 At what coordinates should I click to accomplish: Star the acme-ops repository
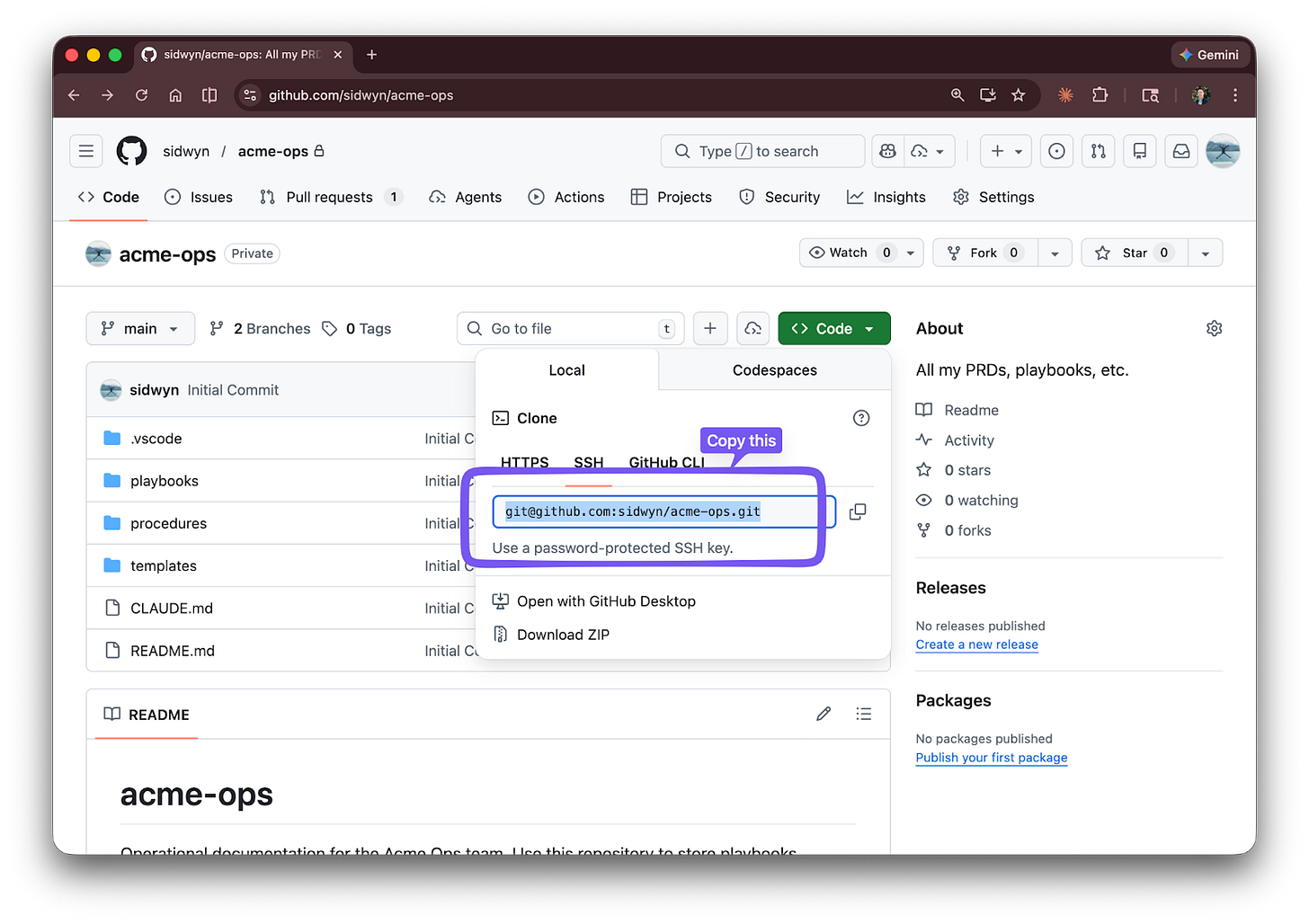(1135, 253)
